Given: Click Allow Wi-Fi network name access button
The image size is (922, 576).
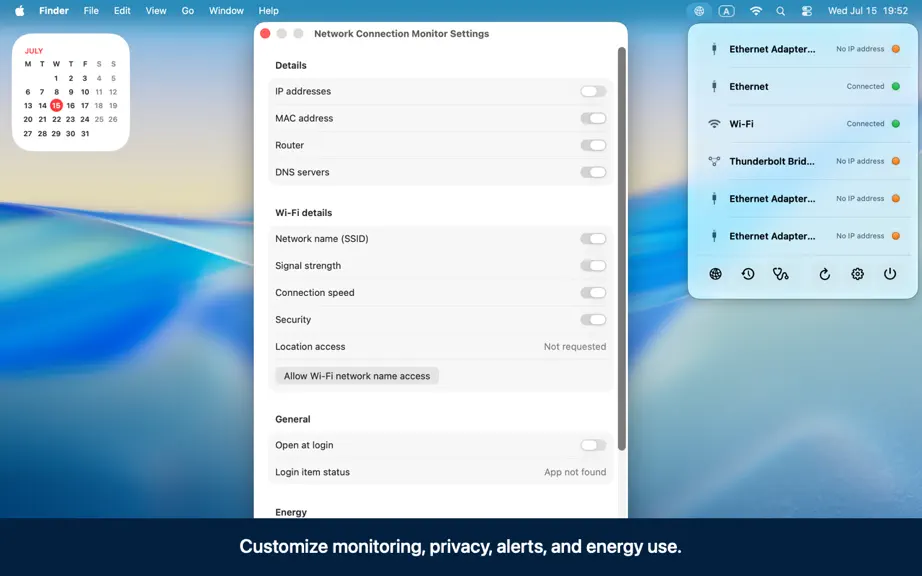Looking at the screenshot, I should point(357,376).
